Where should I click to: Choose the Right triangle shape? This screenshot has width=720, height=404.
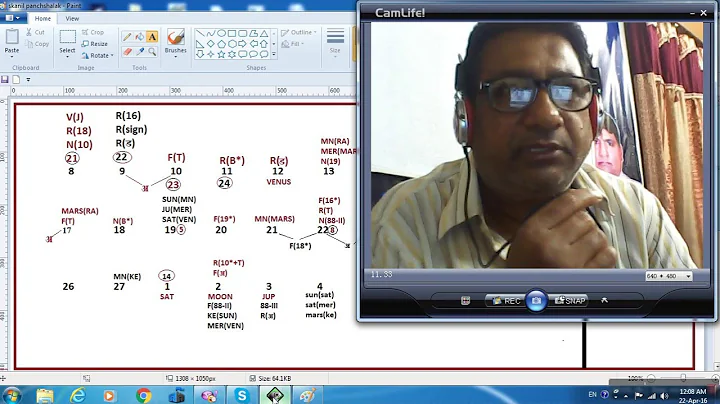(200, 44)
